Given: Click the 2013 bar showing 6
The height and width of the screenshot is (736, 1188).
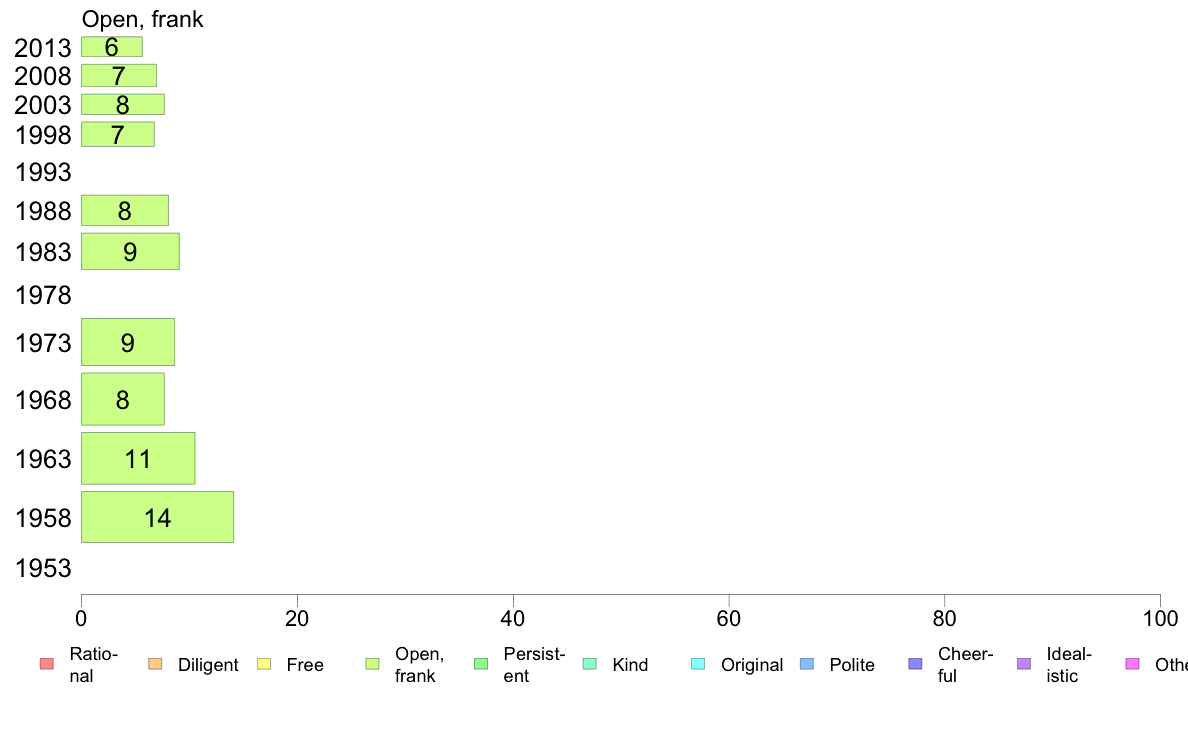Looking at the screenshot, I should (112, 47).
